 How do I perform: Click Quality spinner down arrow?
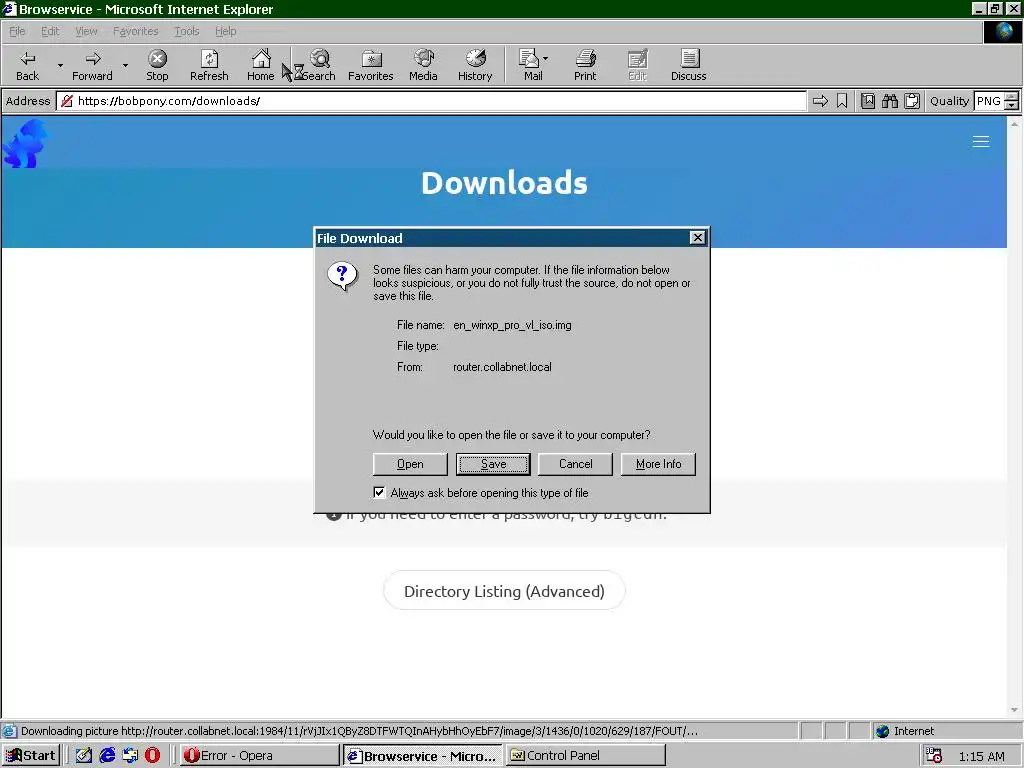point(1012,105)
